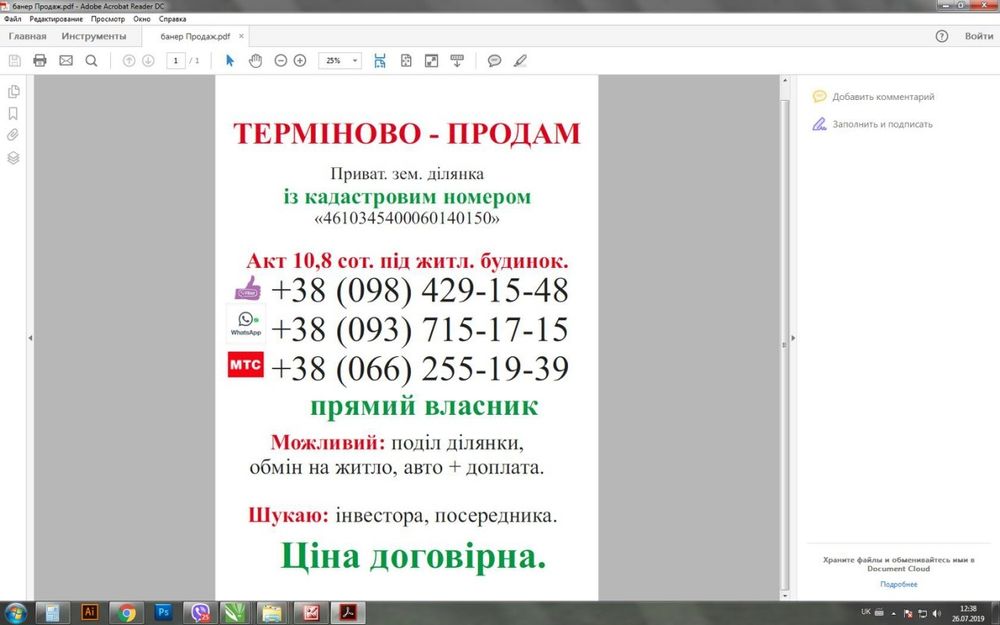
Task: Select the банер Продаж.pdf document tab
Action: pyautogui.click(x=195, y=36)
